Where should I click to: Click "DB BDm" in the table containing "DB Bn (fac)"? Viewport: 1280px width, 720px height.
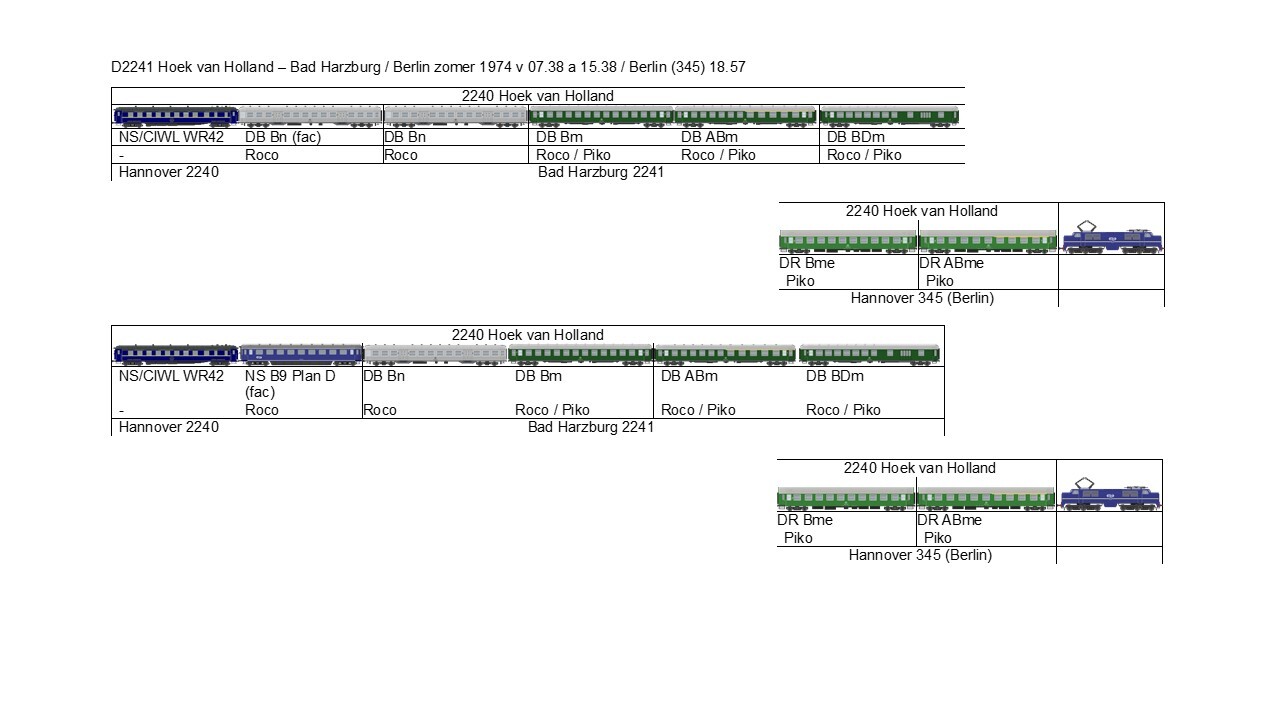pyautogui.click(x=856, y=137)
